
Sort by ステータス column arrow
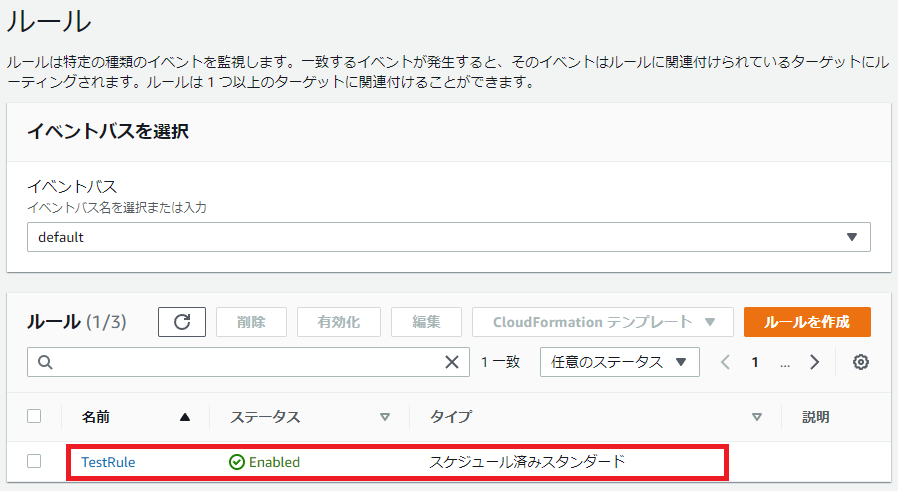point(385,417)
